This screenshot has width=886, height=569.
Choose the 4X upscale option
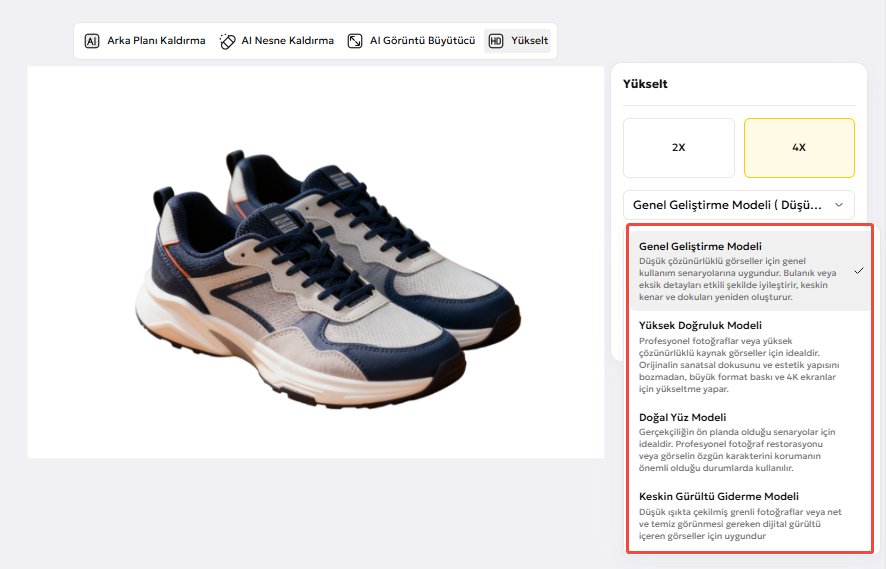(799, 147)
